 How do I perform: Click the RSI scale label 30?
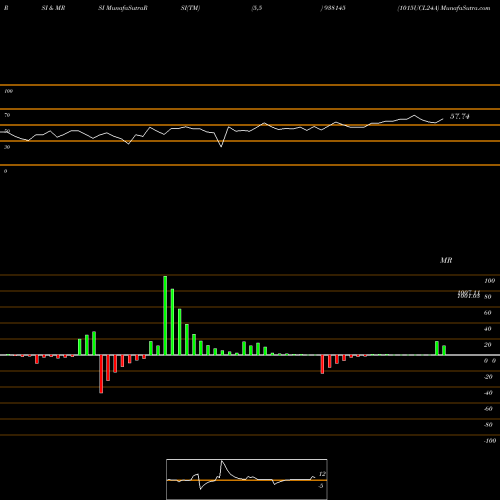7,147
